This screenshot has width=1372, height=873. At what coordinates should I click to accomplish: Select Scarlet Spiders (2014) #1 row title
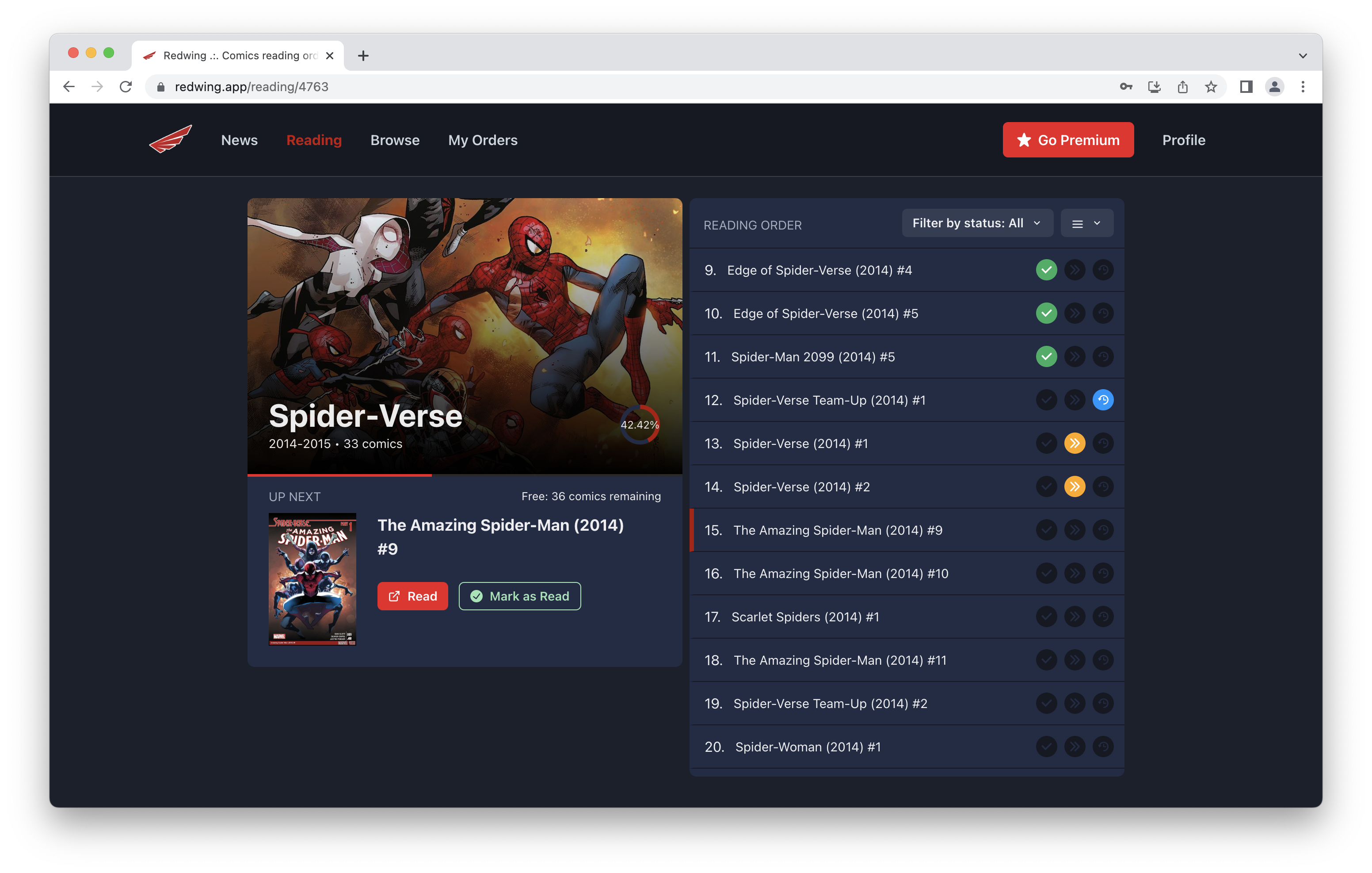[805, 616]
